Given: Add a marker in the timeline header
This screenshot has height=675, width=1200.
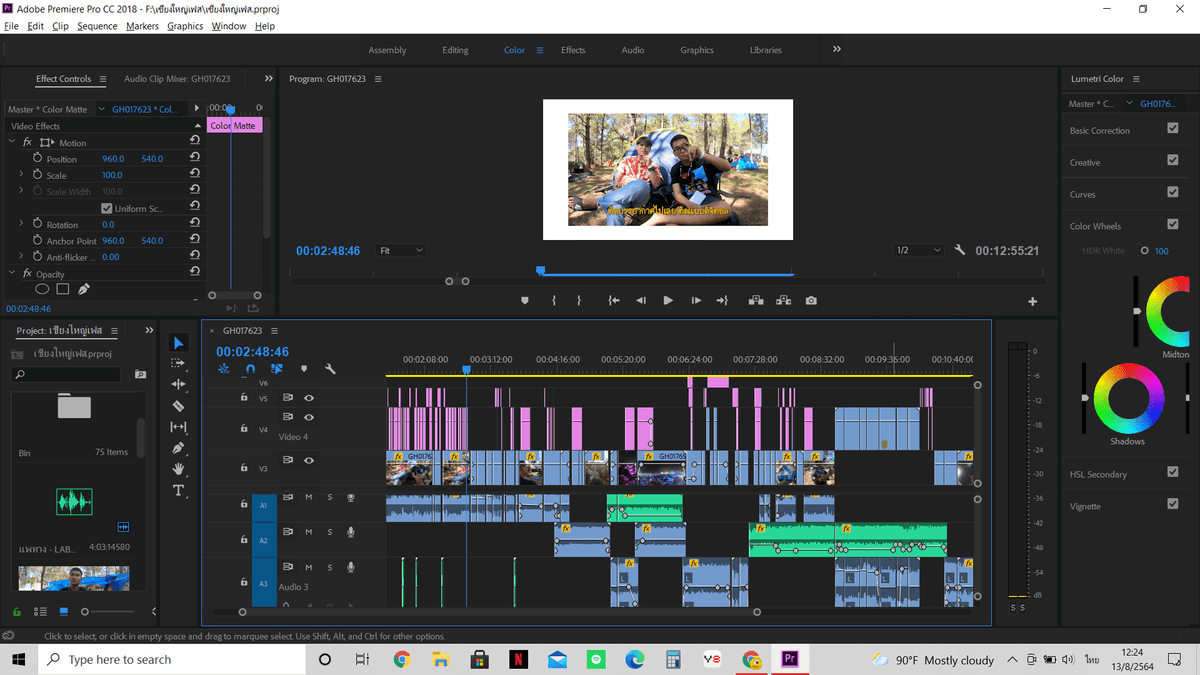Looking at the screenshot, I should (304, 369).
